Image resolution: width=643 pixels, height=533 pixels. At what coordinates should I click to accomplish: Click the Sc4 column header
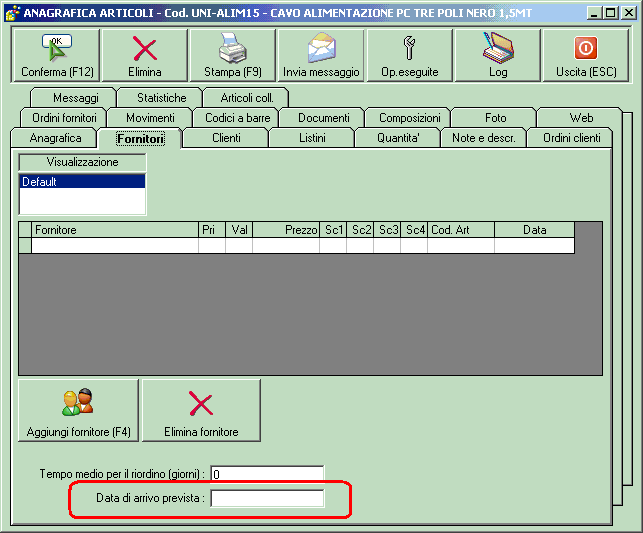coord(414,230)
